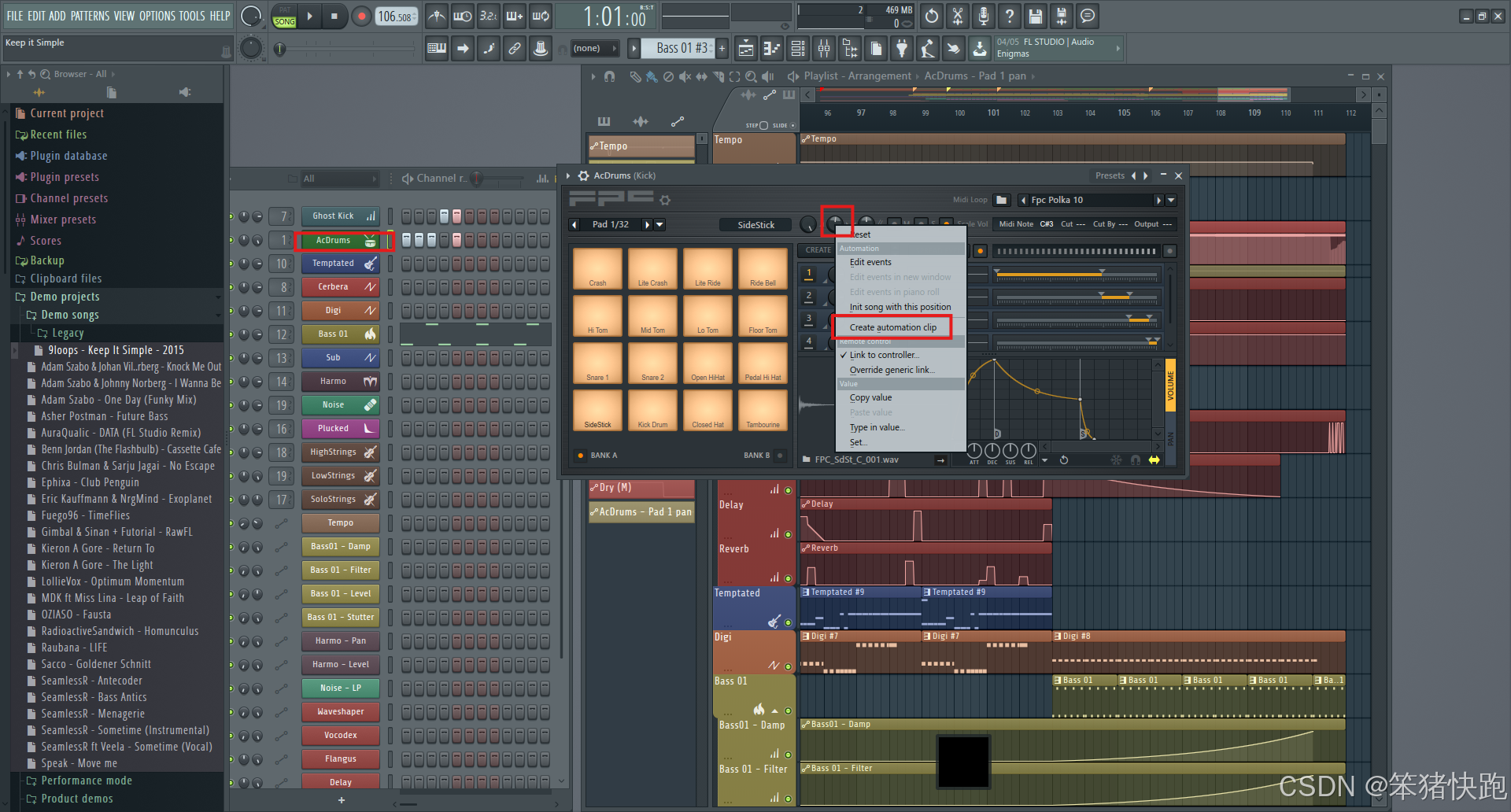Click the snap magnet icon in the Playlist
Screen dimensions: 1511x812
(610, 76)
